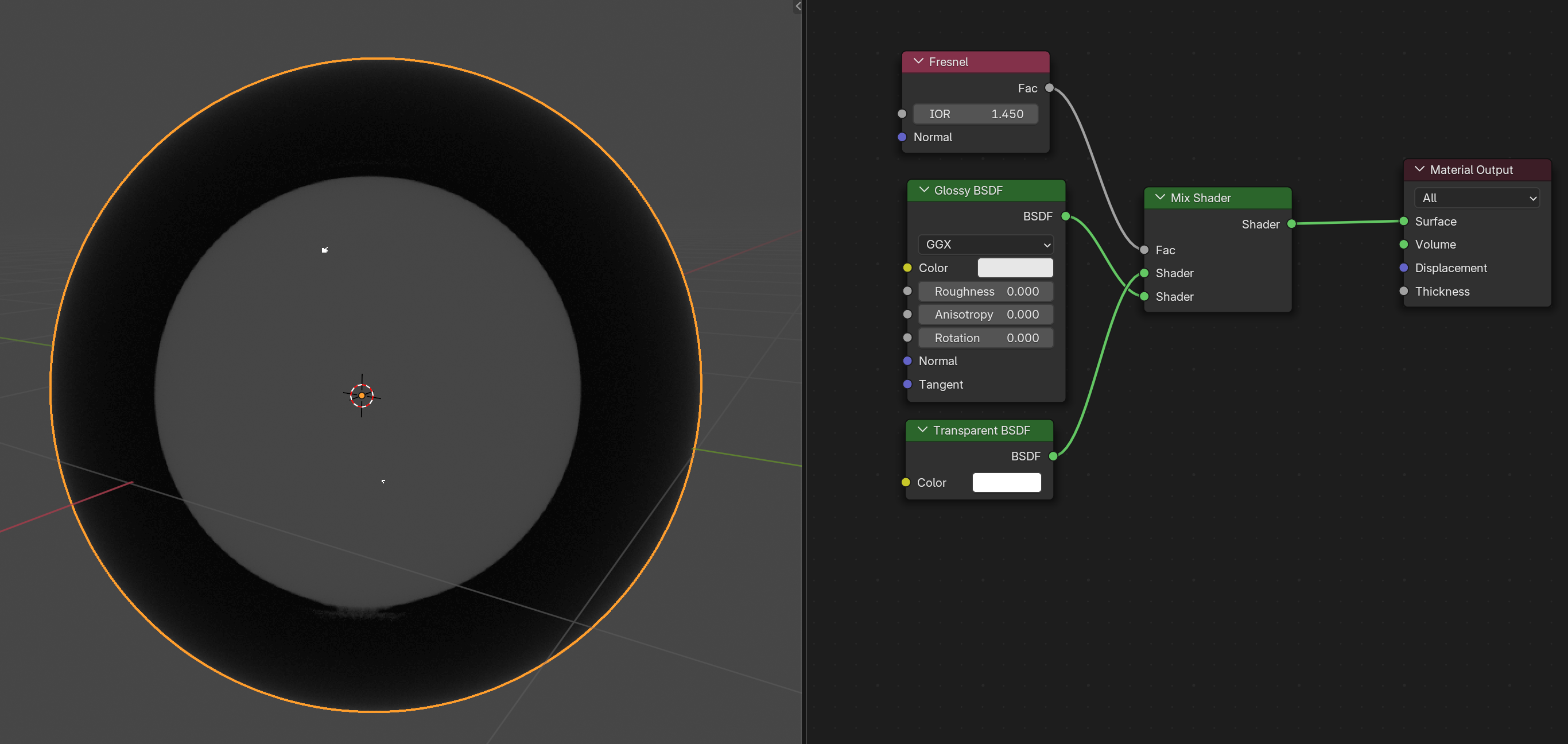The width and height of the screenshot is (1568, 744).
Task: Click the Glossy BSDF output socket
Action: [x=1065, y=216]
